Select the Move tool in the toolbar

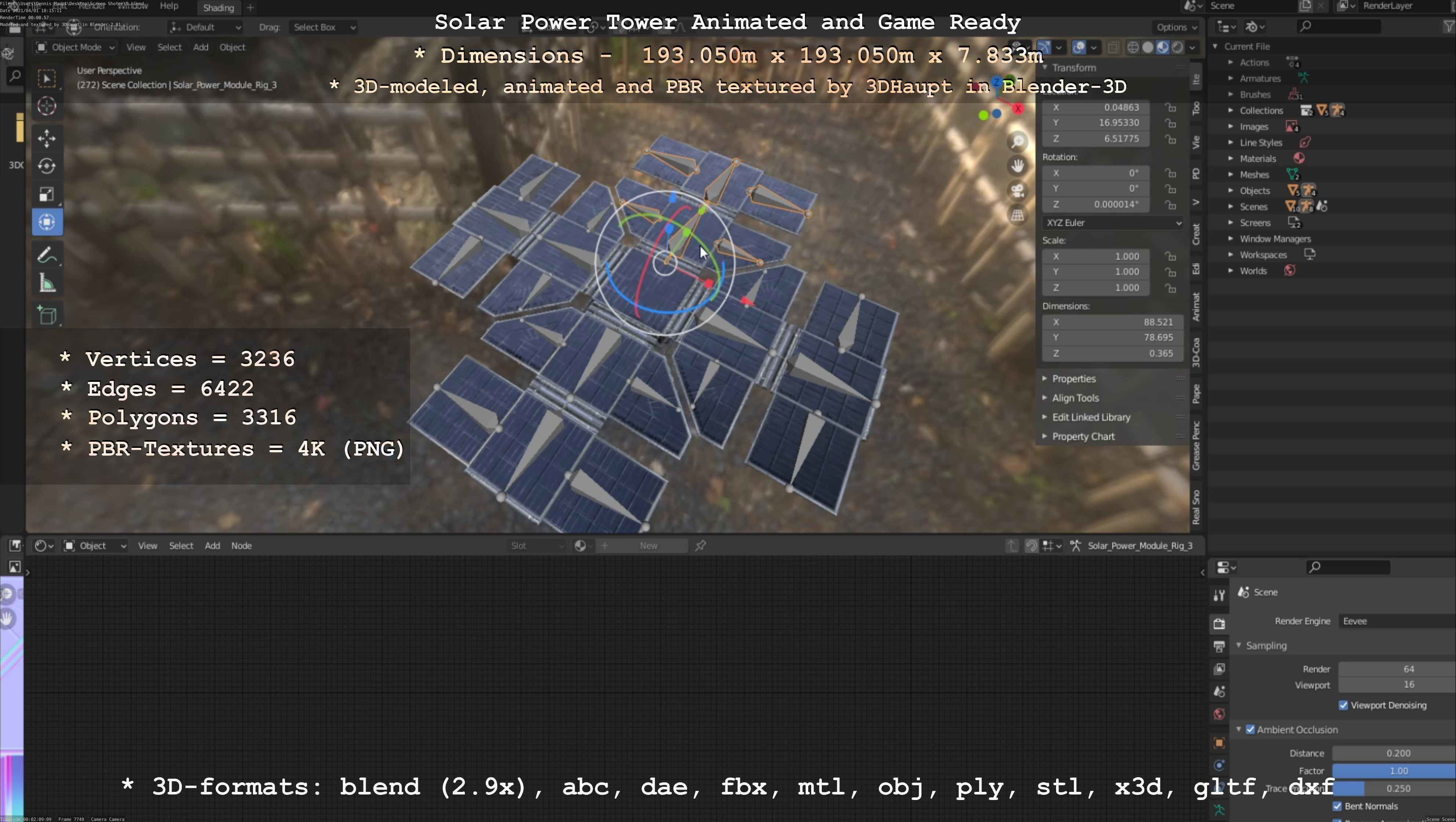(x=46, y=138)
